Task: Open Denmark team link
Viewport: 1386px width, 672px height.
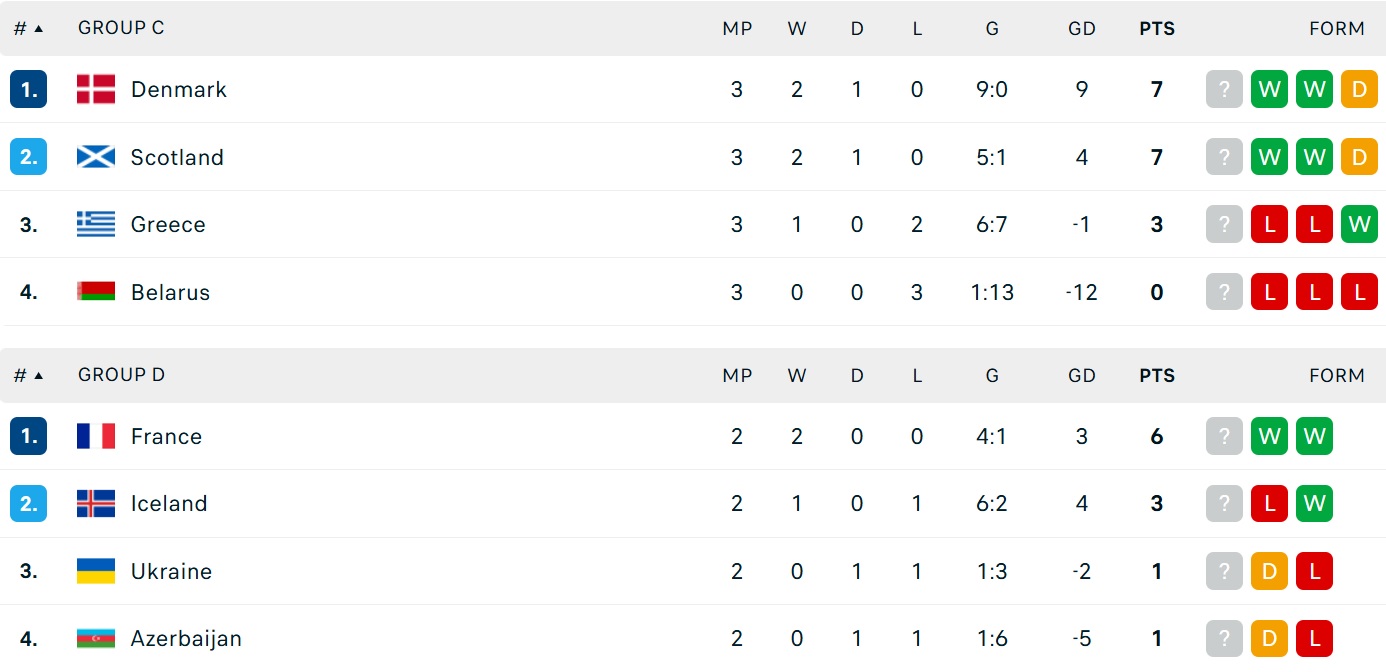Action: (179, 89)
